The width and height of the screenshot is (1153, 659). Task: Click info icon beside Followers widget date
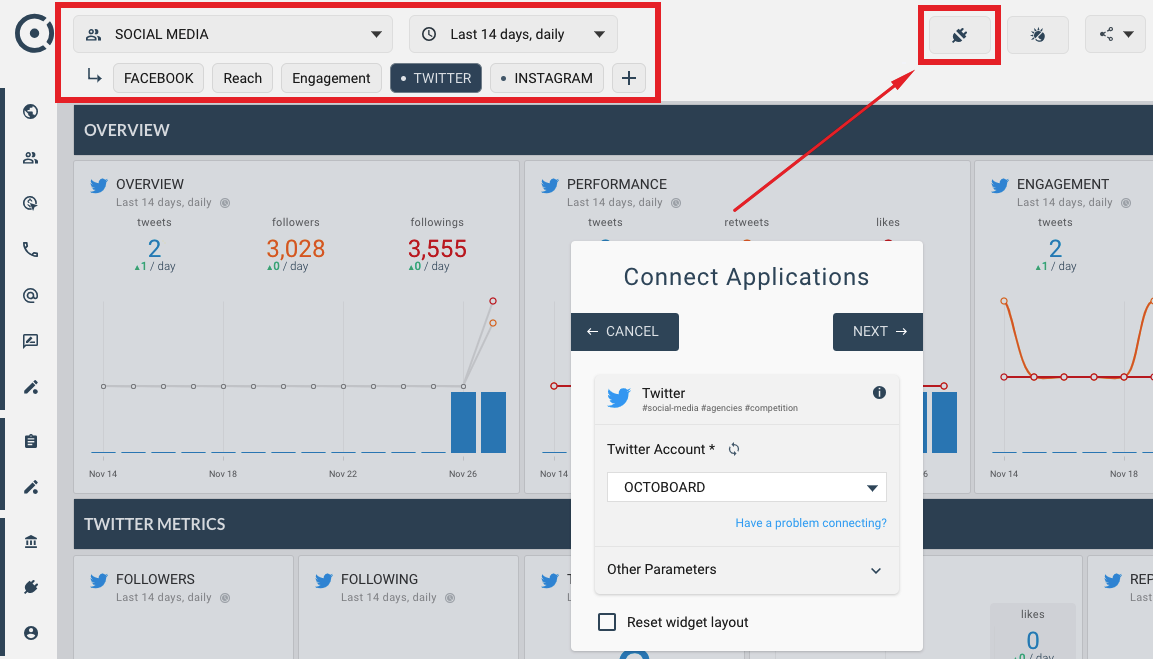(x=225, y=598)
